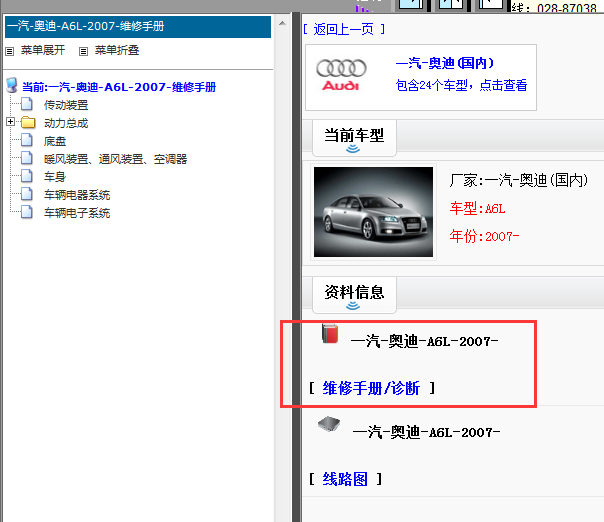Click the page icon next to 传动装置
The height and width of the screenshot is (522, 604).
(28, 105)
